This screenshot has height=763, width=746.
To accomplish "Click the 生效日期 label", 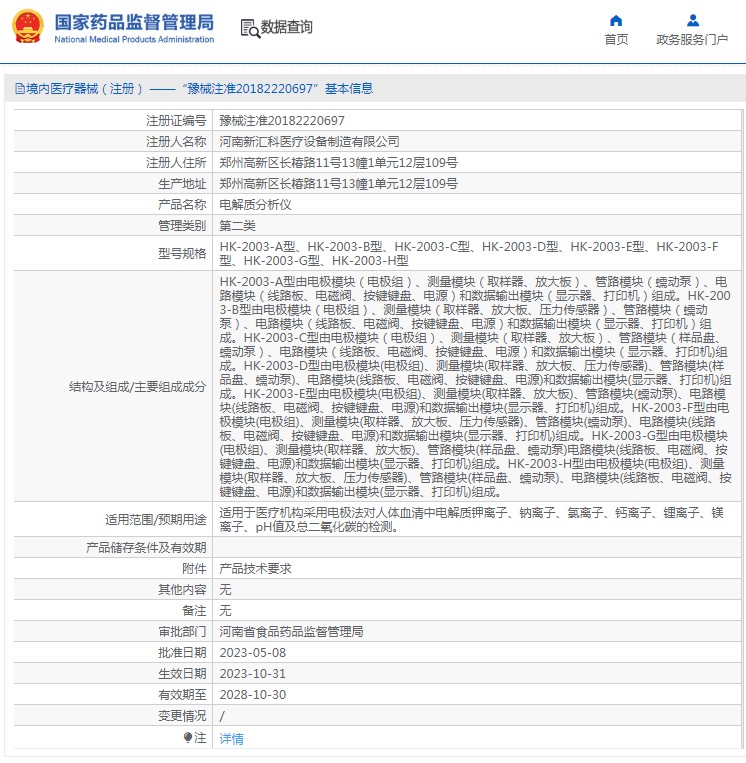I will [182, 673].
